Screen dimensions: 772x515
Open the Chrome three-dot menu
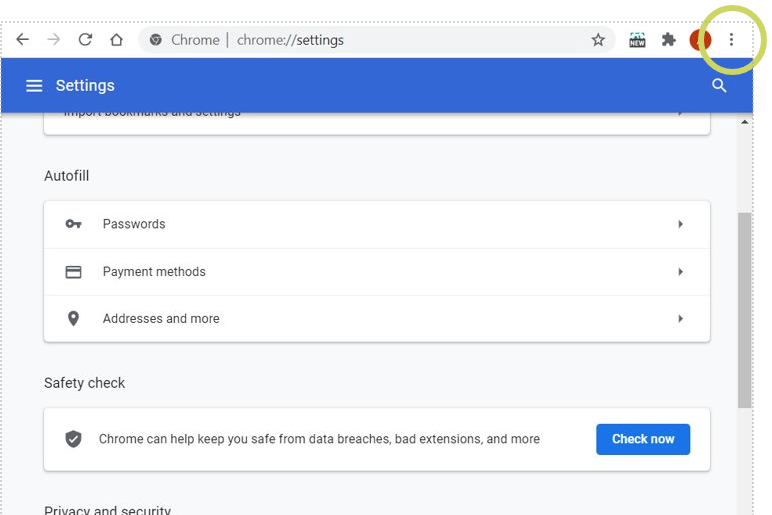(x=731, y=40)
